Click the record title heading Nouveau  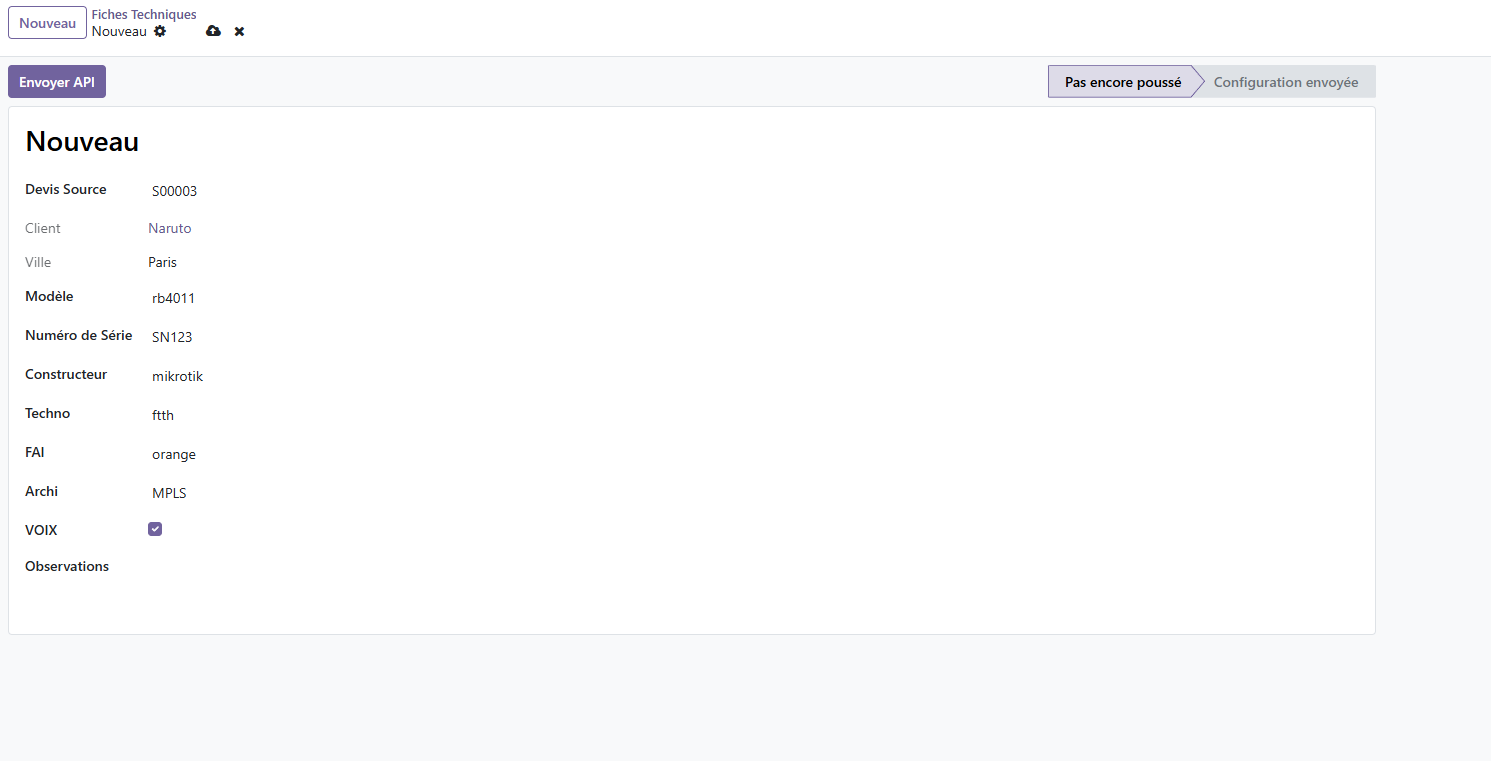pos(82,142)
